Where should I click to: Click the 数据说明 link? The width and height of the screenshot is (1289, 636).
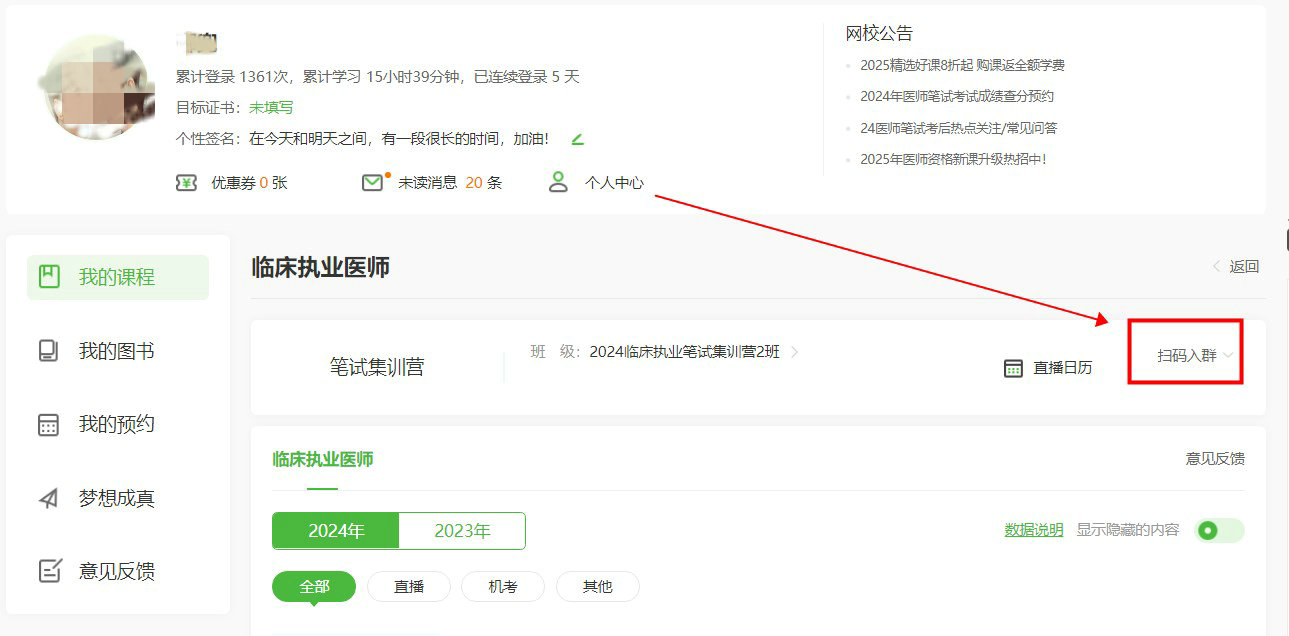[1034, 530]
